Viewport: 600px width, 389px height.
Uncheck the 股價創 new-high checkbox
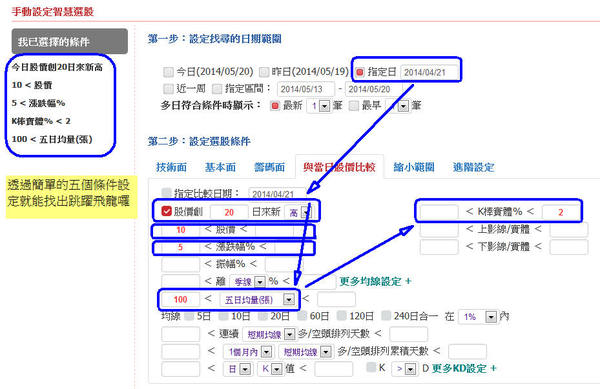point(166,211)
